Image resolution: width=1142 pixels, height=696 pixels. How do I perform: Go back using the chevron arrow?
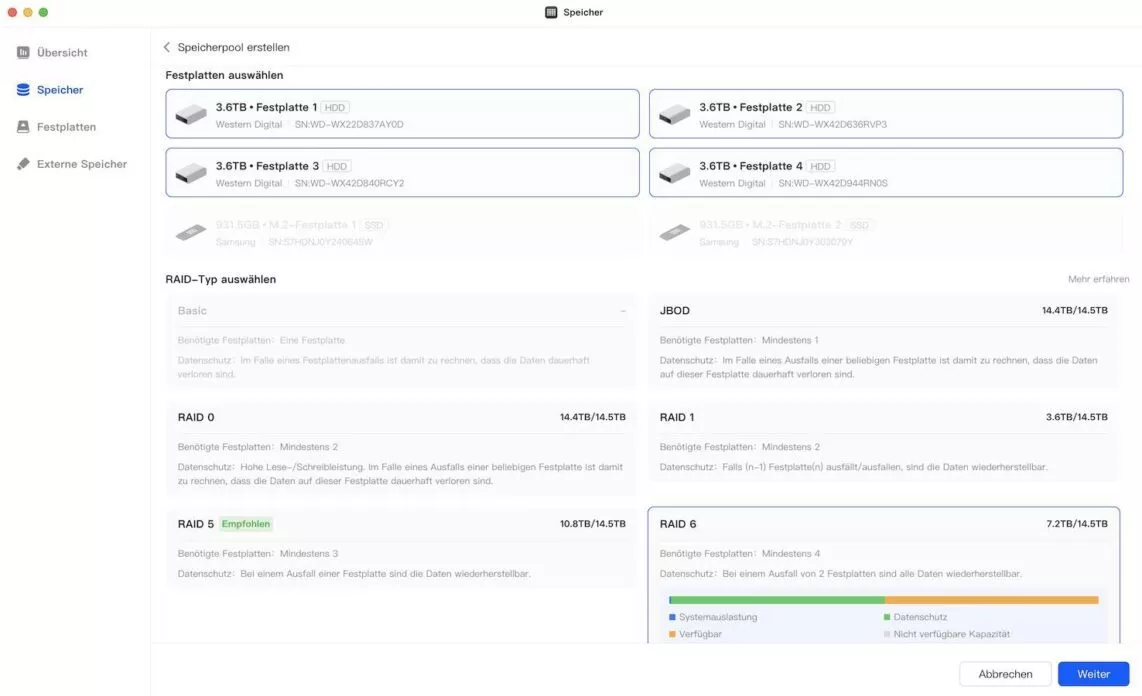click(x=167, y=47)
